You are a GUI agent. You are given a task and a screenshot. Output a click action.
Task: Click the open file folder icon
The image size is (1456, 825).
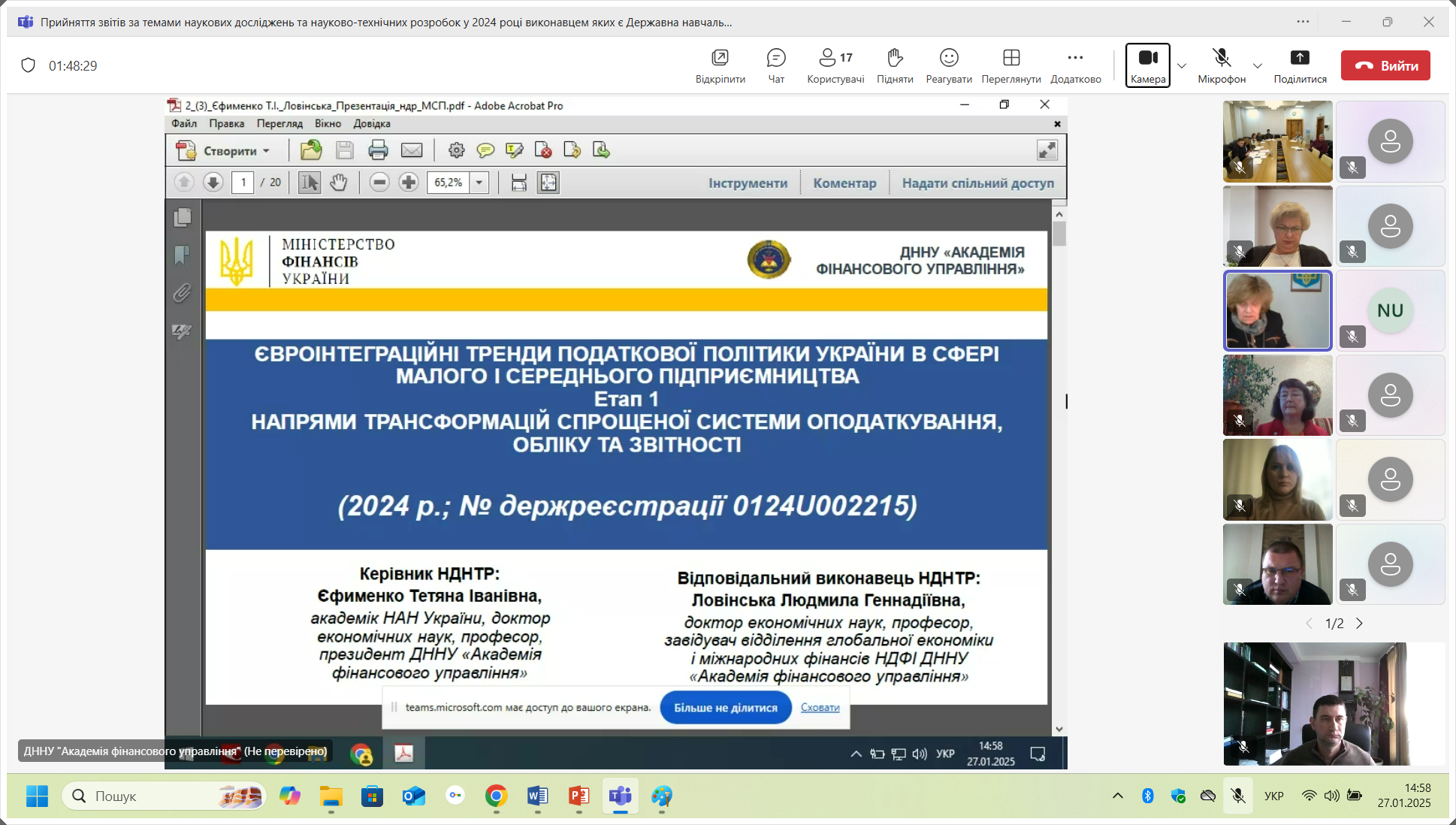click(x=311, y=150)
